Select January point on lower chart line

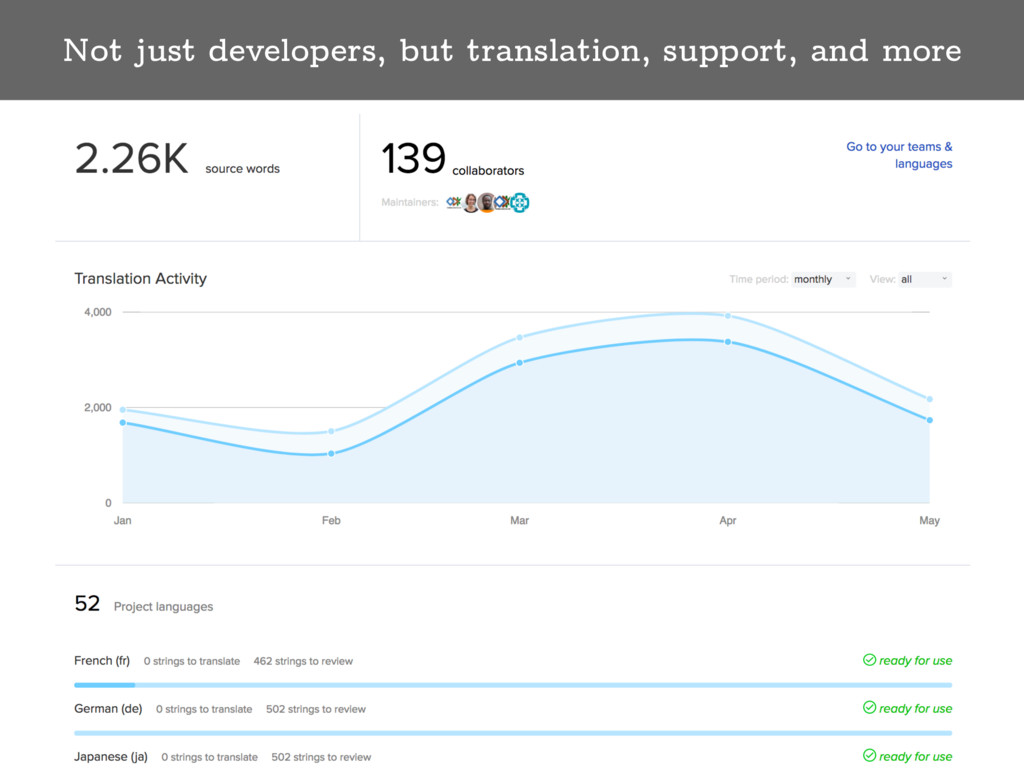click(123, 423)
